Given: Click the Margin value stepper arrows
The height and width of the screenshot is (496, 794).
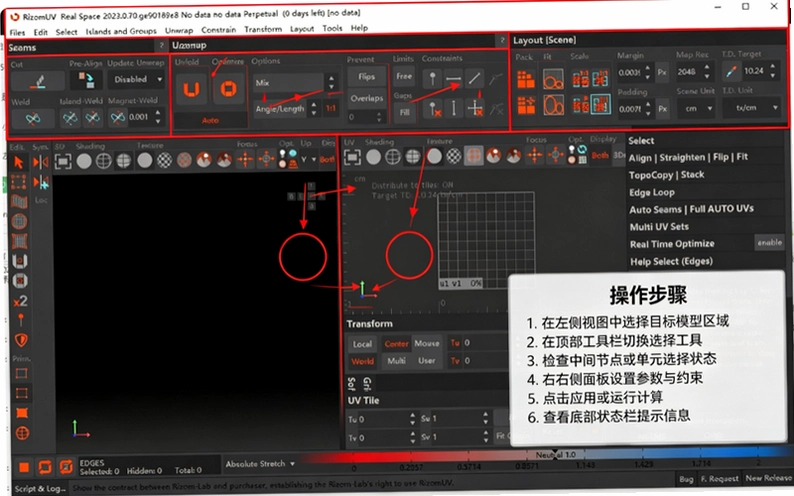Looking at the screenshot, I should [648, 72].
